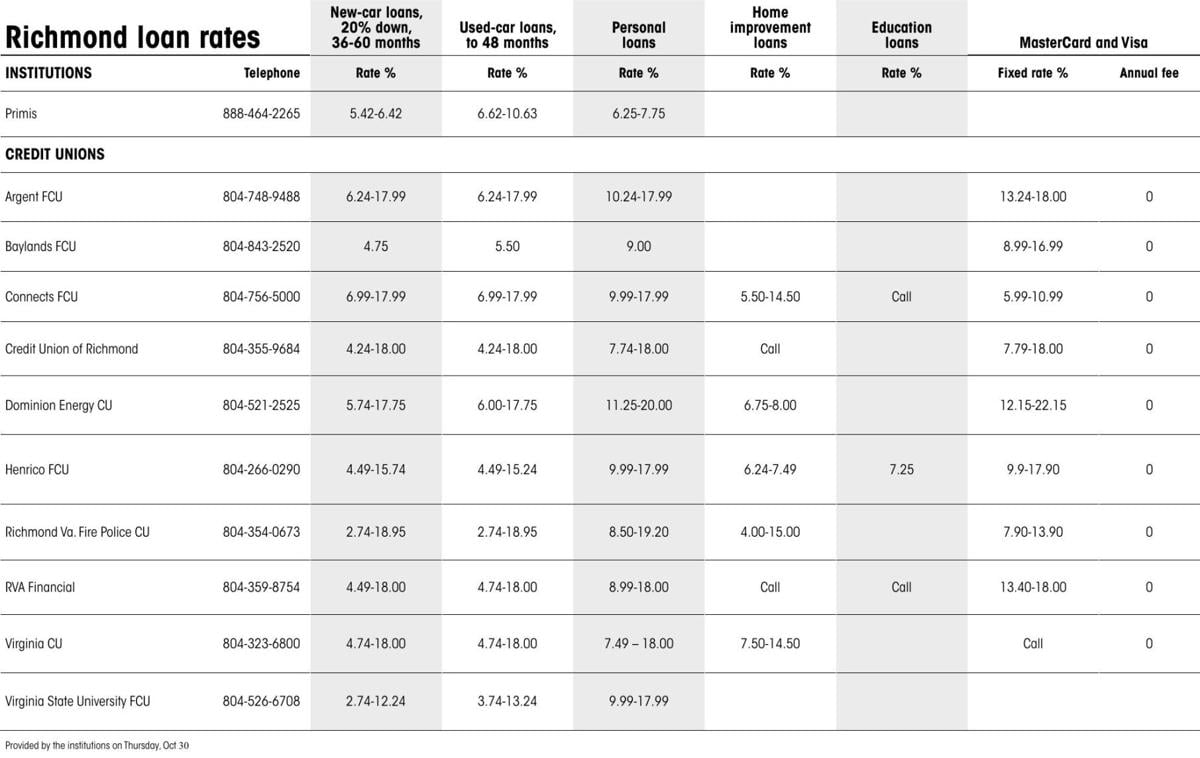
Task: Click the Provided by the institutions footnote
Action: coord(97,745)
